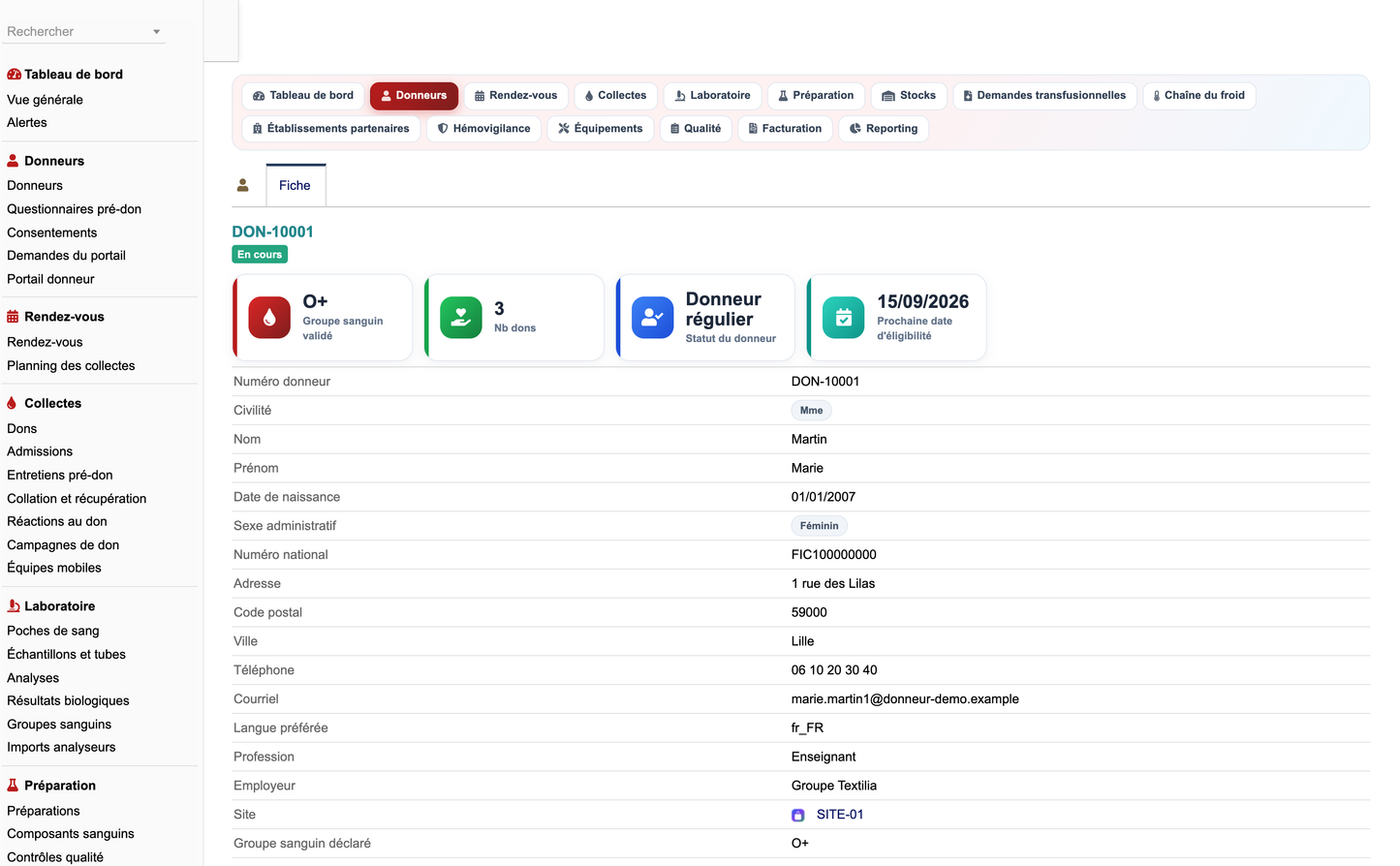This screenshot has width=1400, height=866.
Task: Click the blue user-check icon for donor status
Action: pos(653,318)
